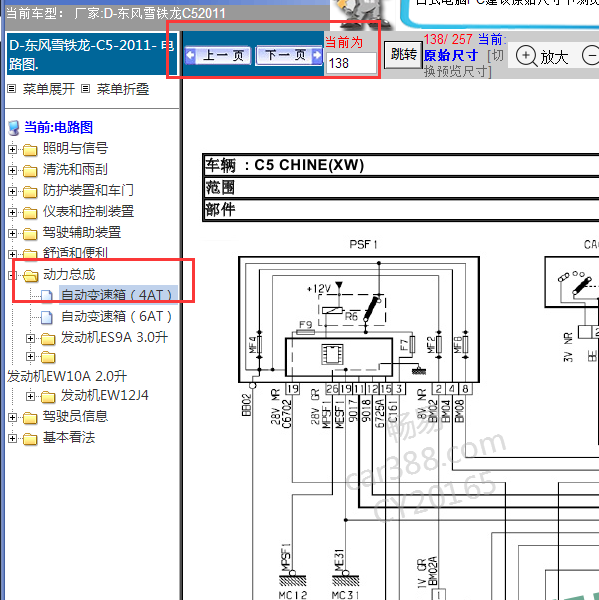Open the 自动变速箱（6AT）diagram page

click(x=116, y=316)
